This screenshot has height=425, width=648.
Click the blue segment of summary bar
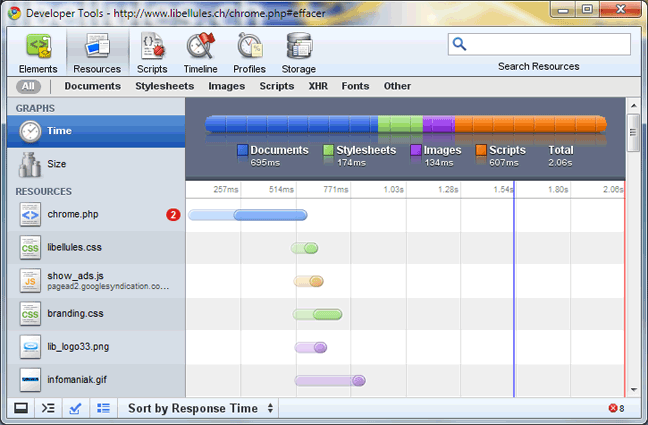[291, 124]
